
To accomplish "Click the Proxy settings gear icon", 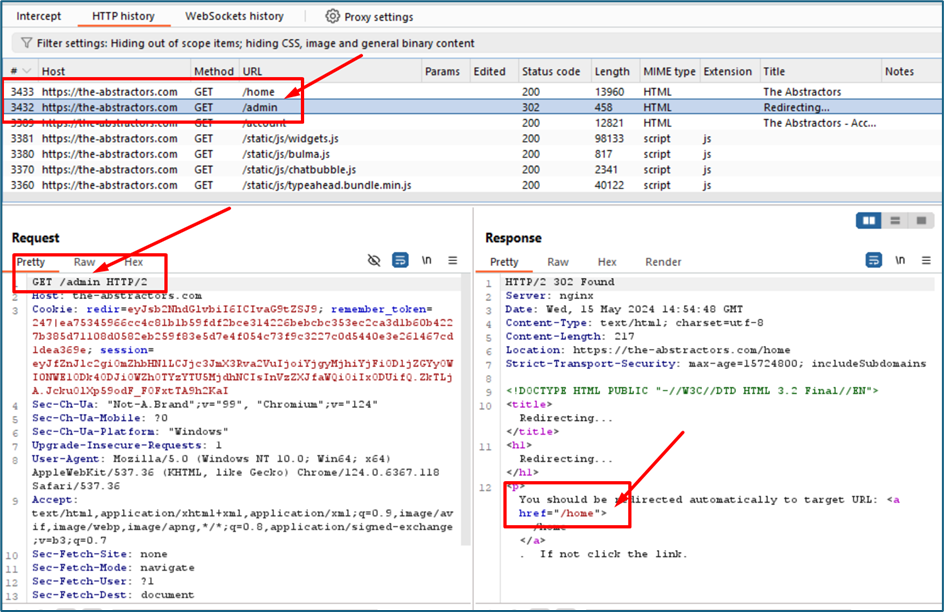I will pyautogui.click(x=332, y=16).
